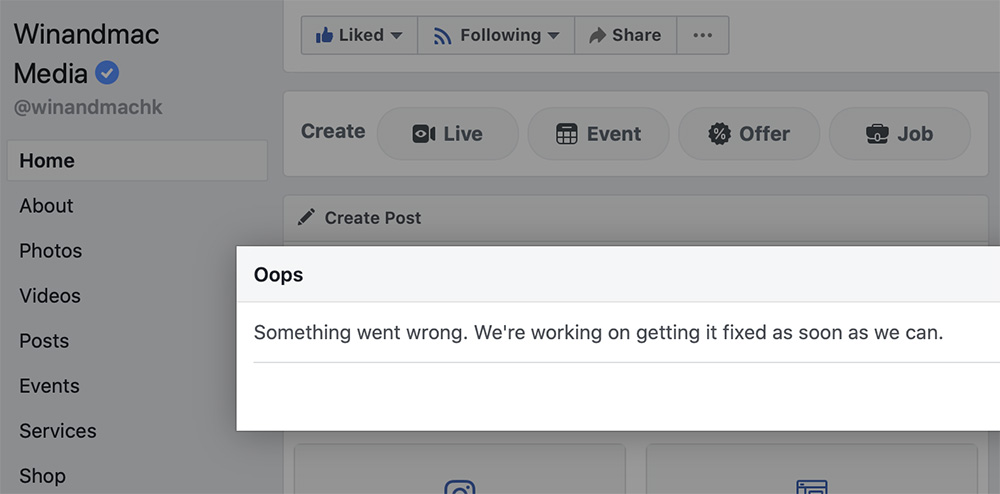Open the Events sidebar item

click(x=49, y=386)
